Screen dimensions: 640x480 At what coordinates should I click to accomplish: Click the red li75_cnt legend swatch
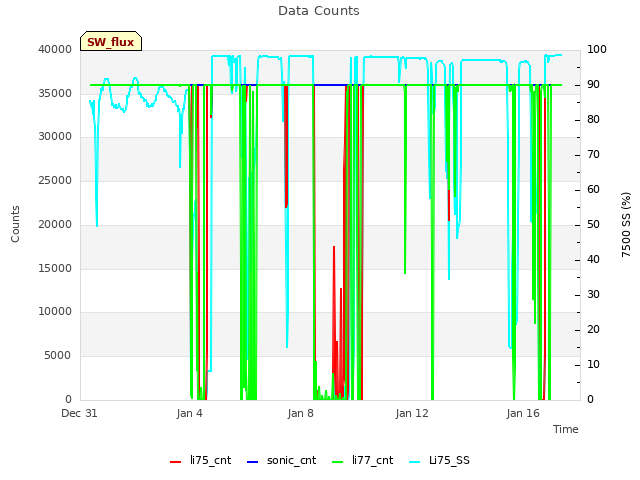[x=176, y=462]
